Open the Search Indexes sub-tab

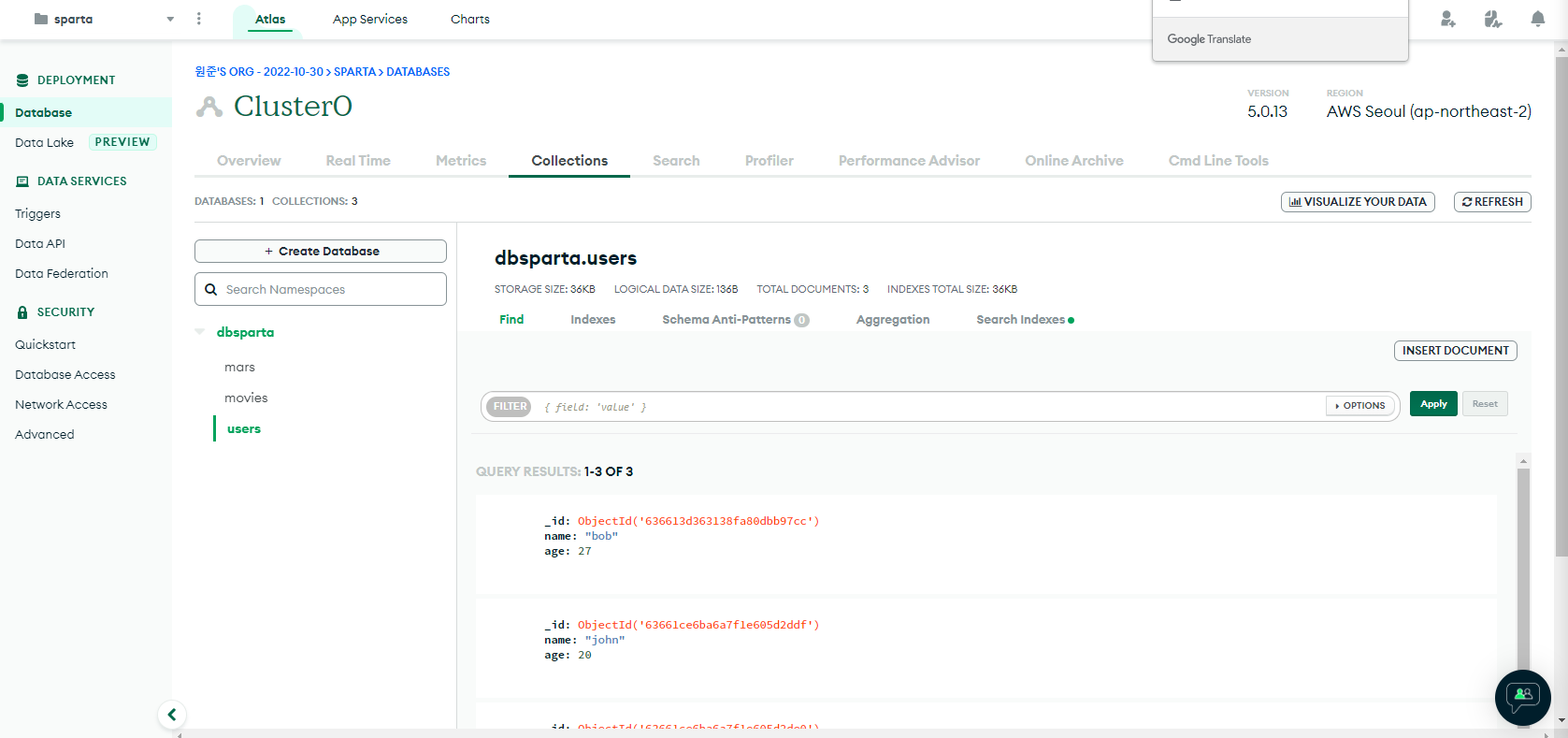1025,320
